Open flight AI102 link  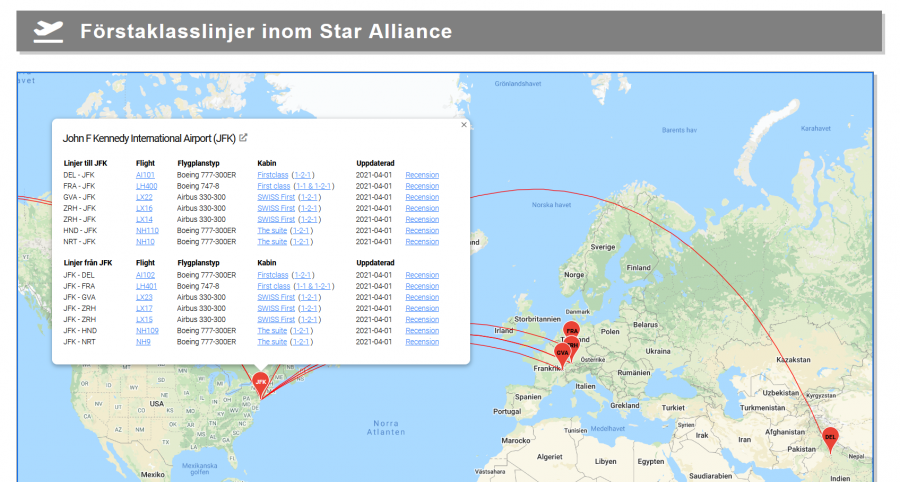[145, 275]
